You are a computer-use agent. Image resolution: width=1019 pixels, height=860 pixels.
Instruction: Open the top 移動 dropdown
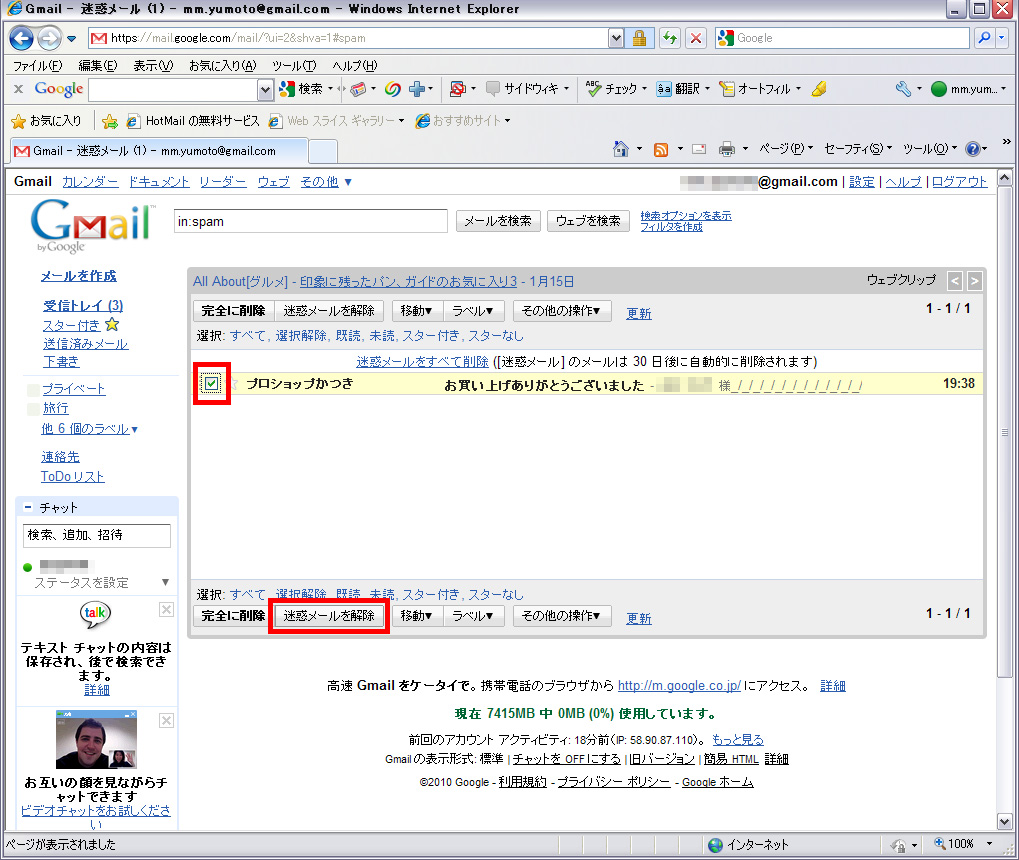[x=417, y=311]
